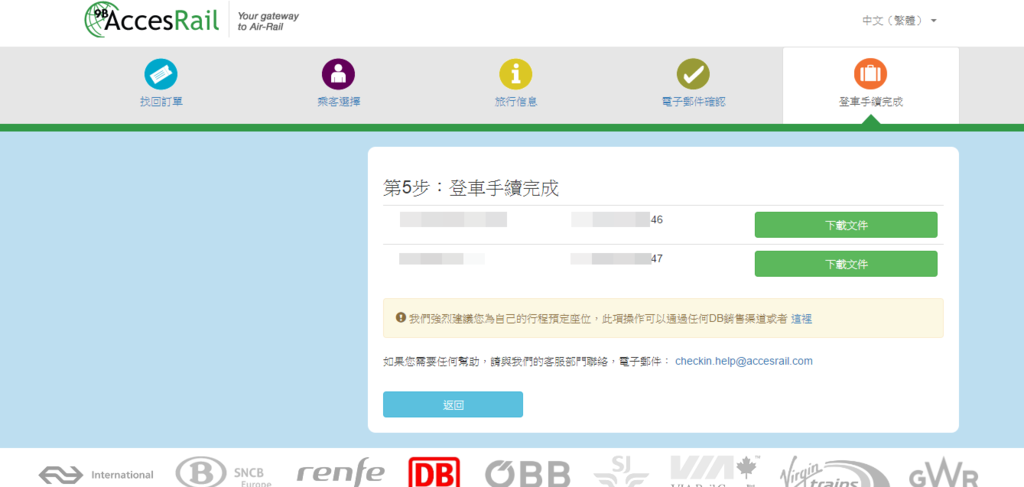Image resolution: width=1024 pixels, height=487 pixels.
Task: Click the yellow info icon for 旅行信息
Action: point(516,74)
